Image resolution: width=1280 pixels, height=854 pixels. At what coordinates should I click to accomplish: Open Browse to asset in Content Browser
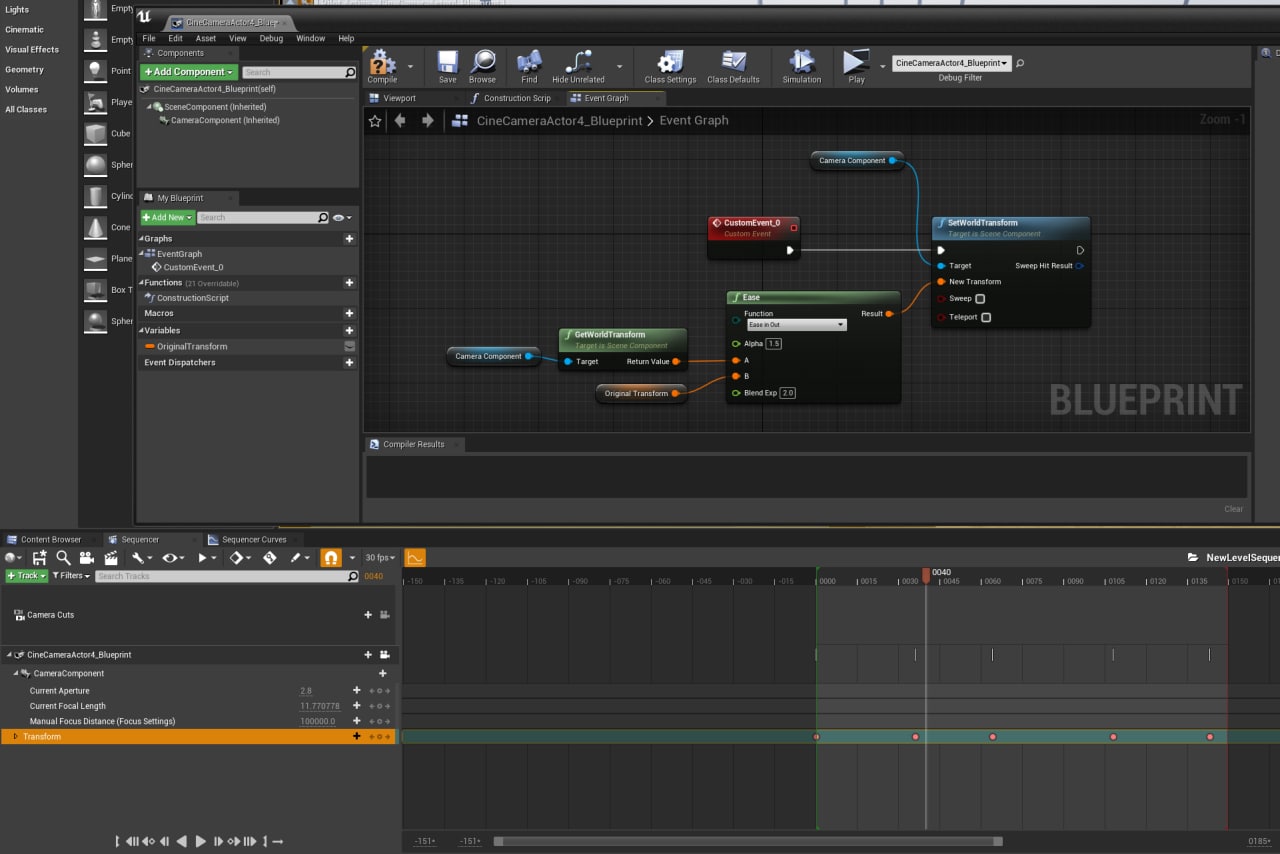coord(482,67)
